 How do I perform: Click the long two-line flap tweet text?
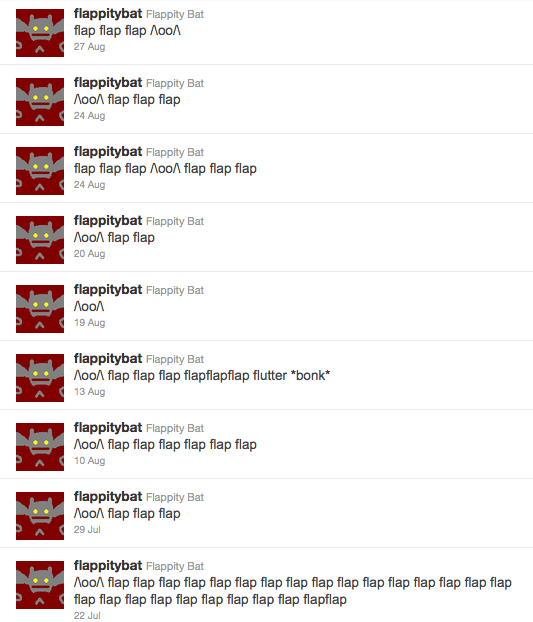click(293, 591)
